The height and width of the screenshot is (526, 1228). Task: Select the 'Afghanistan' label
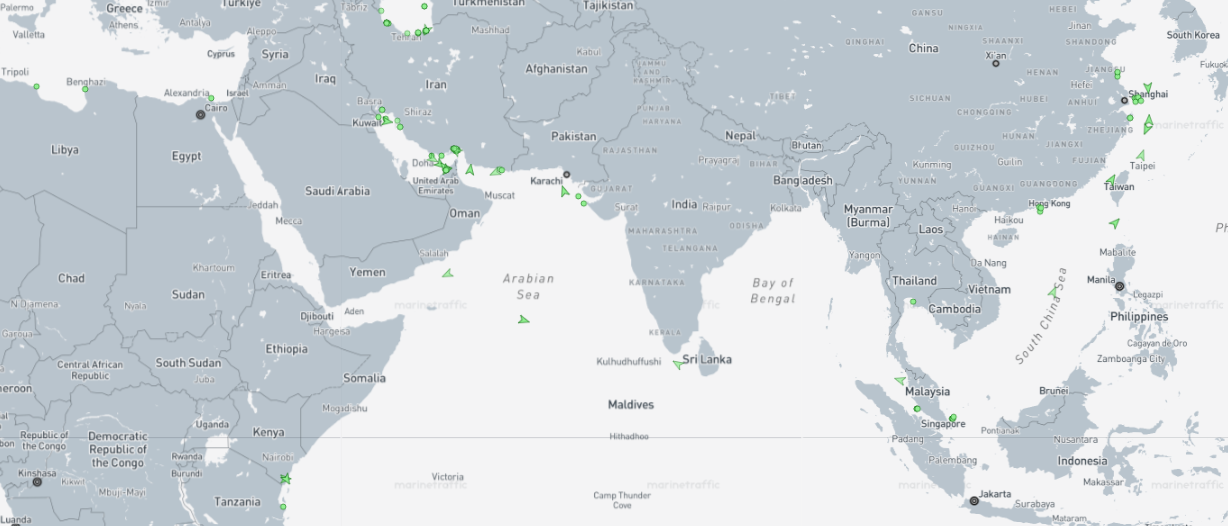click(556, 69)
